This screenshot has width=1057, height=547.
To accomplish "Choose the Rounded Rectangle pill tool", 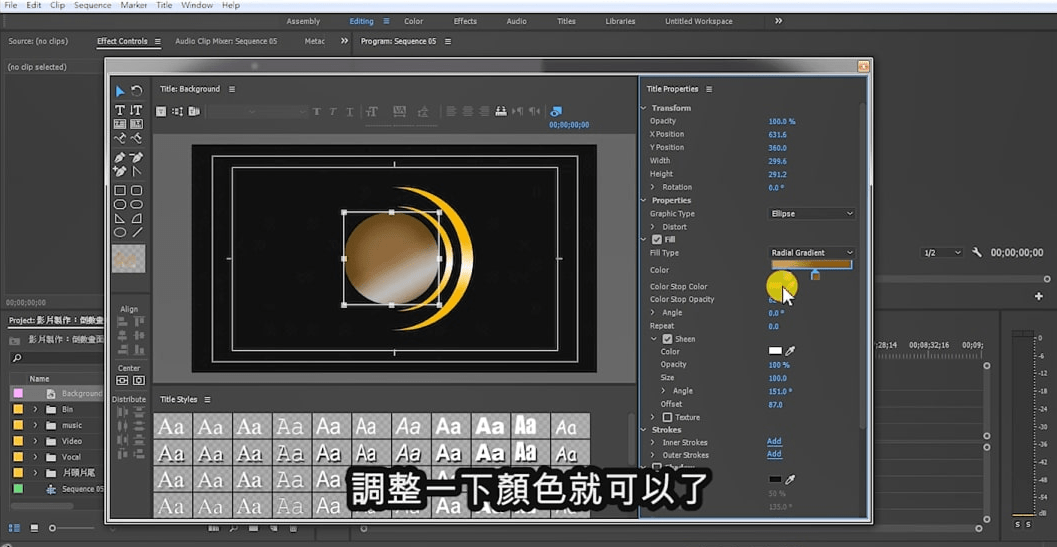I will coord(136,204).
